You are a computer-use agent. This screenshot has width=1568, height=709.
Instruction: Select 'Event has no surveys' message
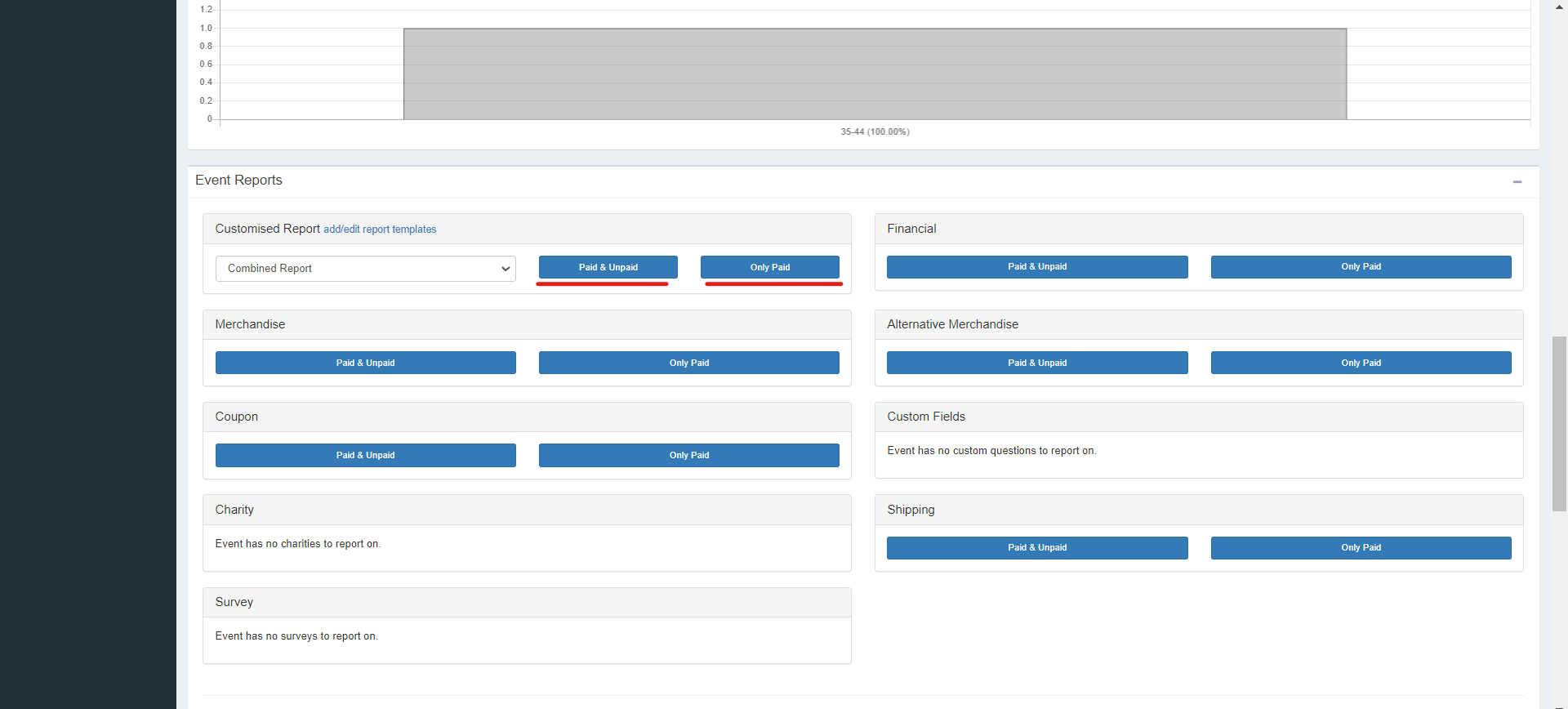pyautogui.click(x=296, y=636)
